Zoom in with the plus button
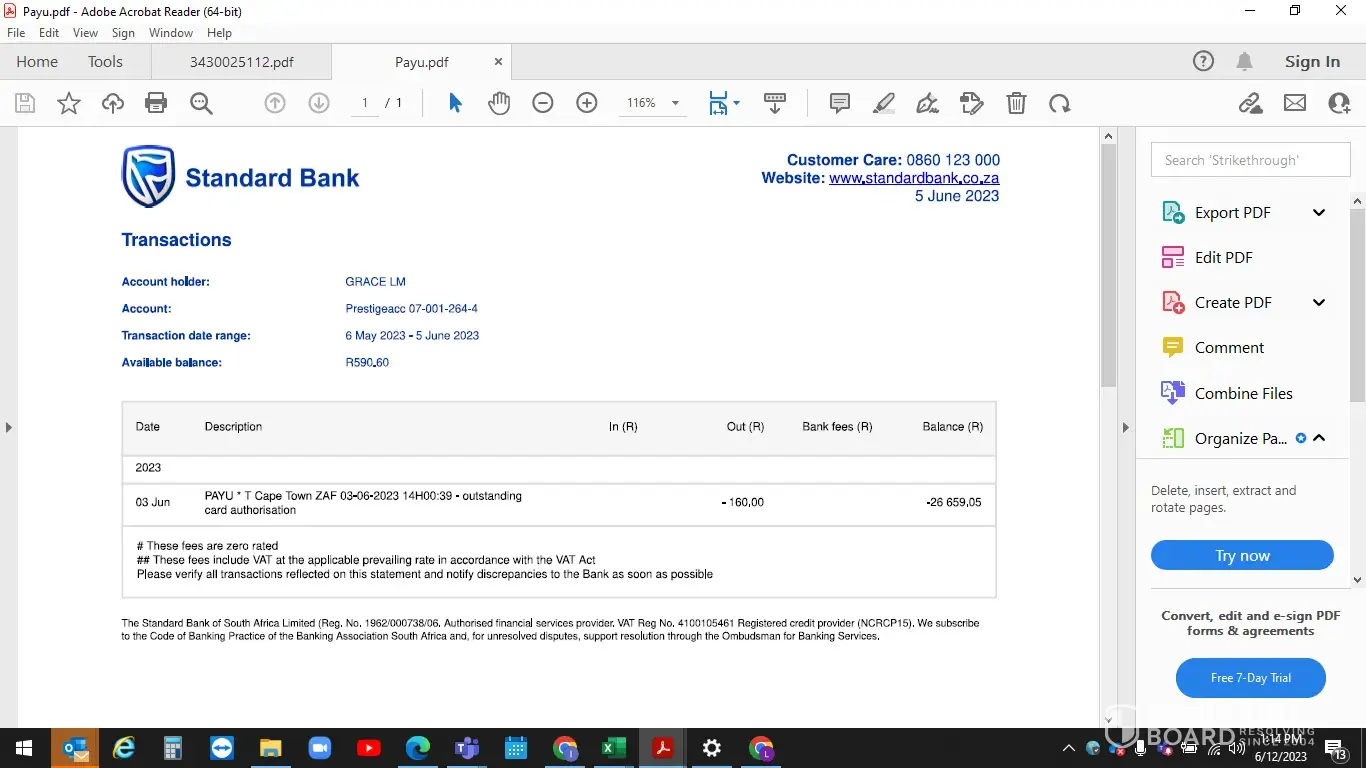 (x=587, y=103)
